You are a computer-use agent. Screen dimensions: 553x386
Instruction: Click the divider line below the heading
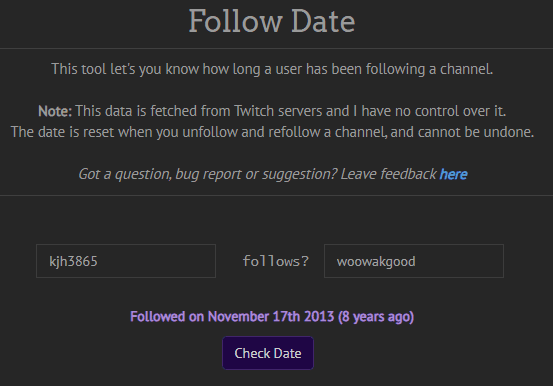click(x=276, y=48)
